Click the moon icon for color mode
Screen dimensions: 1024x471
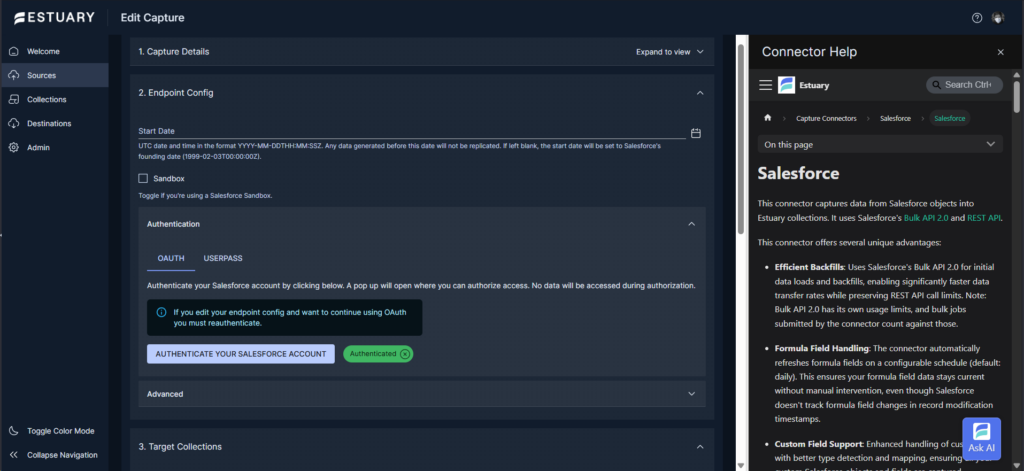(14, 431)
